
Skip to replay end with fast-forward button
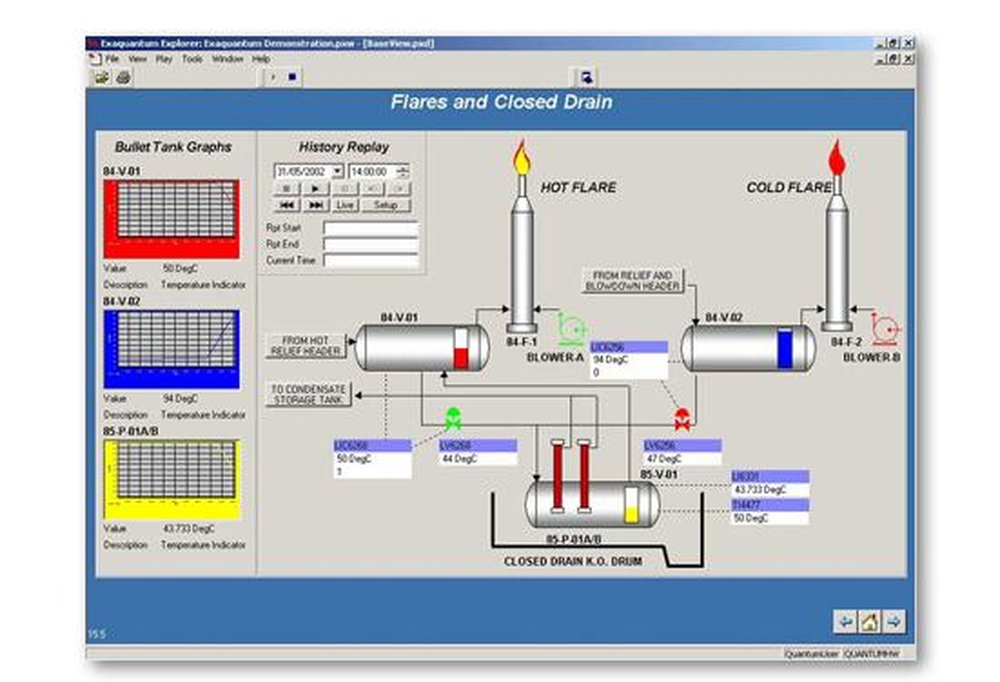click(315, 205)
